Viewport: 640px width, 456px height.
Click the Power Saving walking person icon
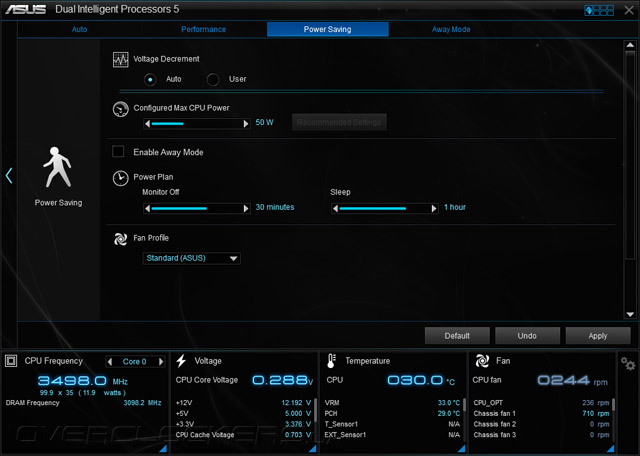[x=58, y=167]
